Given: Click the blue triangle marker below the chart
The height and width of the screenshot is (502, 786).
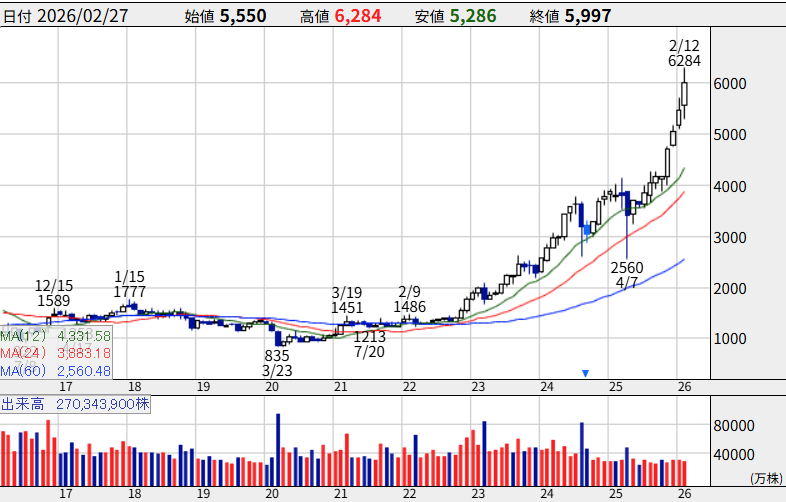Looking at the screenshot, I should (x=586, y=374).
